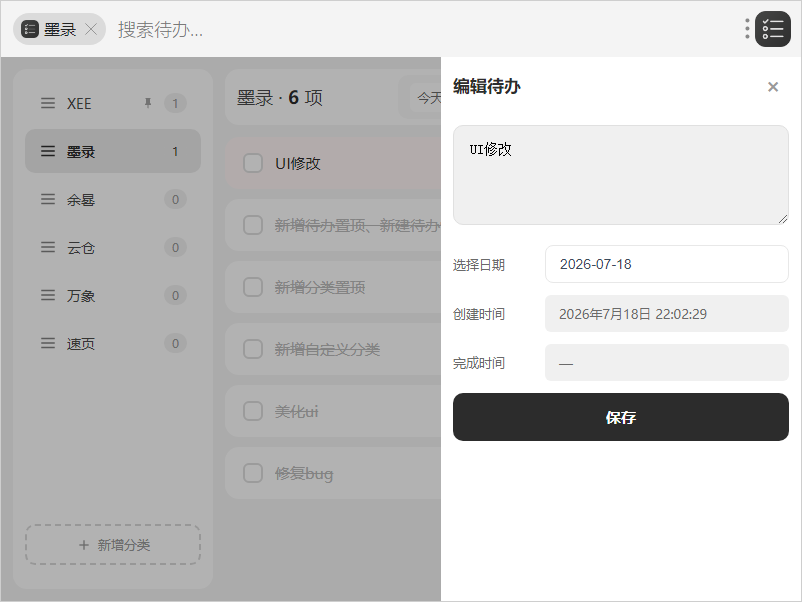Select the 墨录 category in sidebar
This screenshot has width=802, height=602.
coord(113,151)
